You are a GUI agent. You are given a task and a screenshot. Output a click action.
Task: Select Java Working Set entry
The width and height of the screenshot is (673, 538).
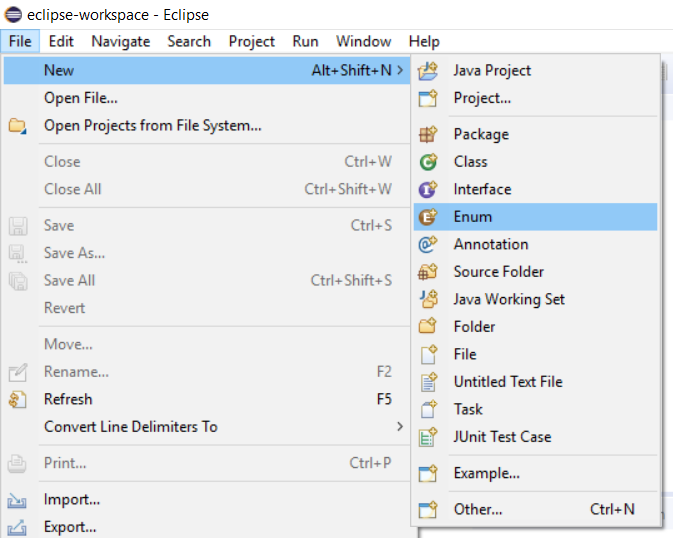pos(536,299)
